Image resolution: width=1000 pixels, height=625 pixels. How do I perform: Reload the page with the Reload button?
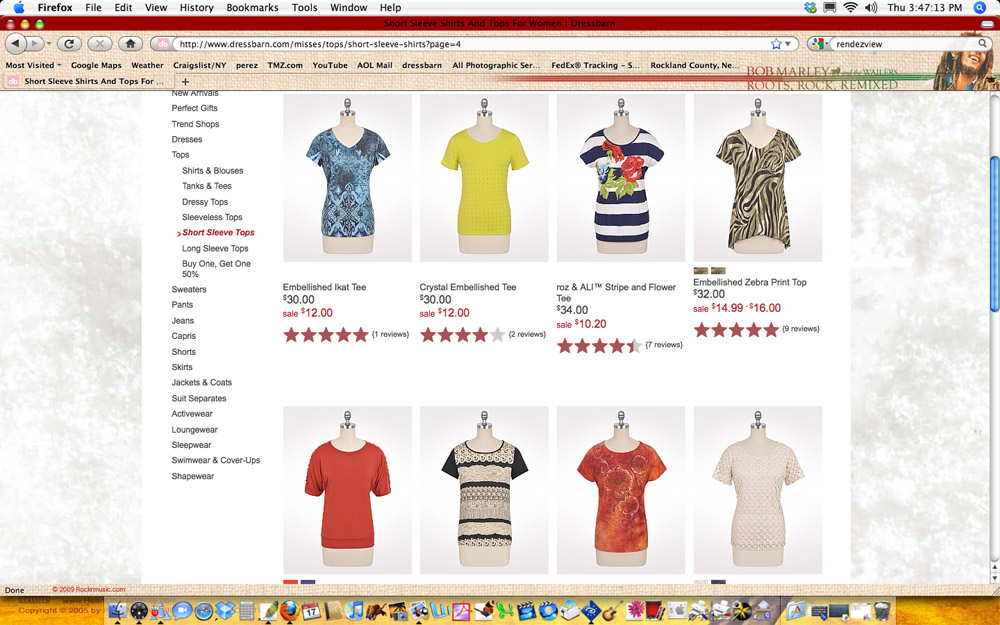point(69,43)
